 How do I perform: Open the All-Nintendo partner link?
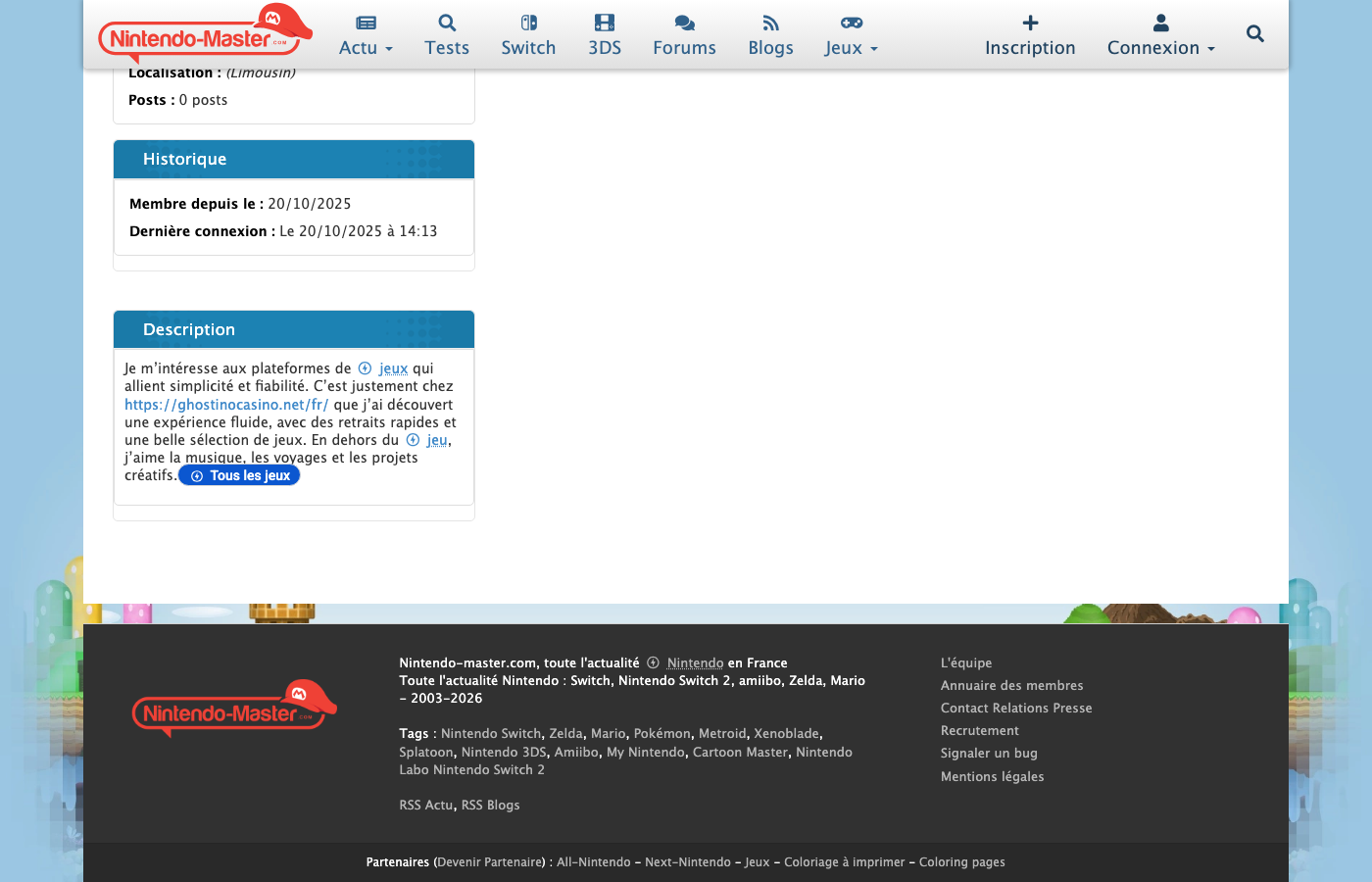tap(594, 862)
